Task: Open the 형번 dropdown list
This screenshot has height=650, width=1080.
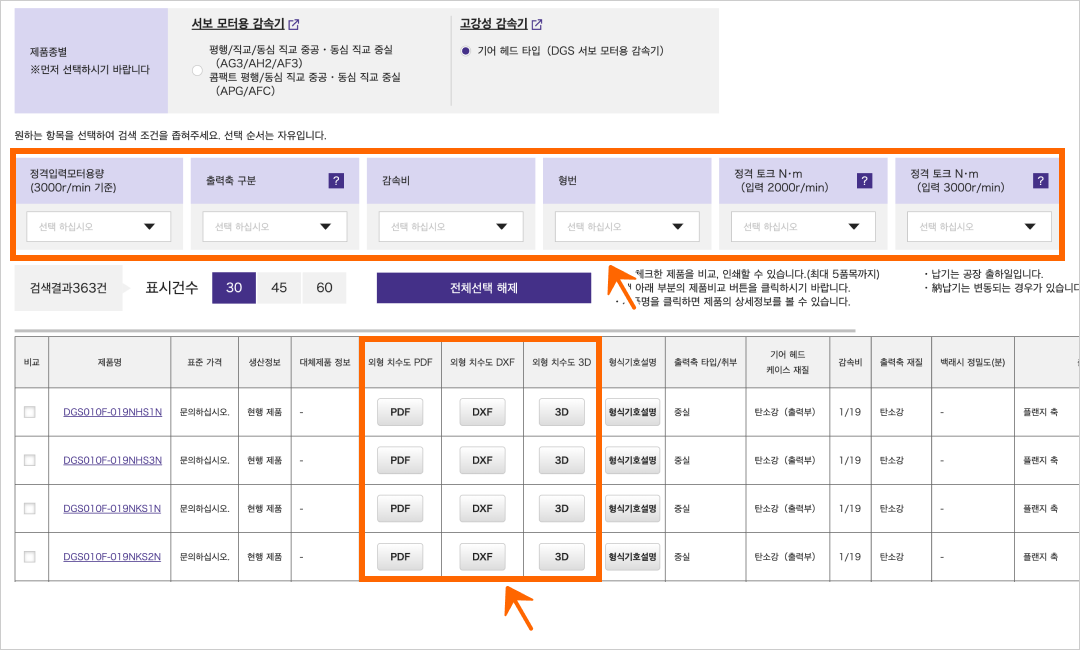Action: 626,227
